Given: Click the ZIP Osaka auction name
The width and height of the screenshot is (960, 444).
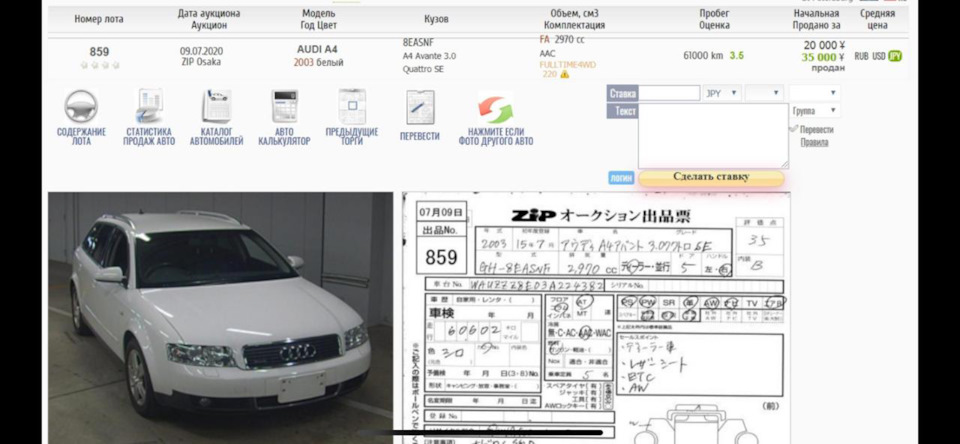Looking at the screenshot, I should click(201, 62).
